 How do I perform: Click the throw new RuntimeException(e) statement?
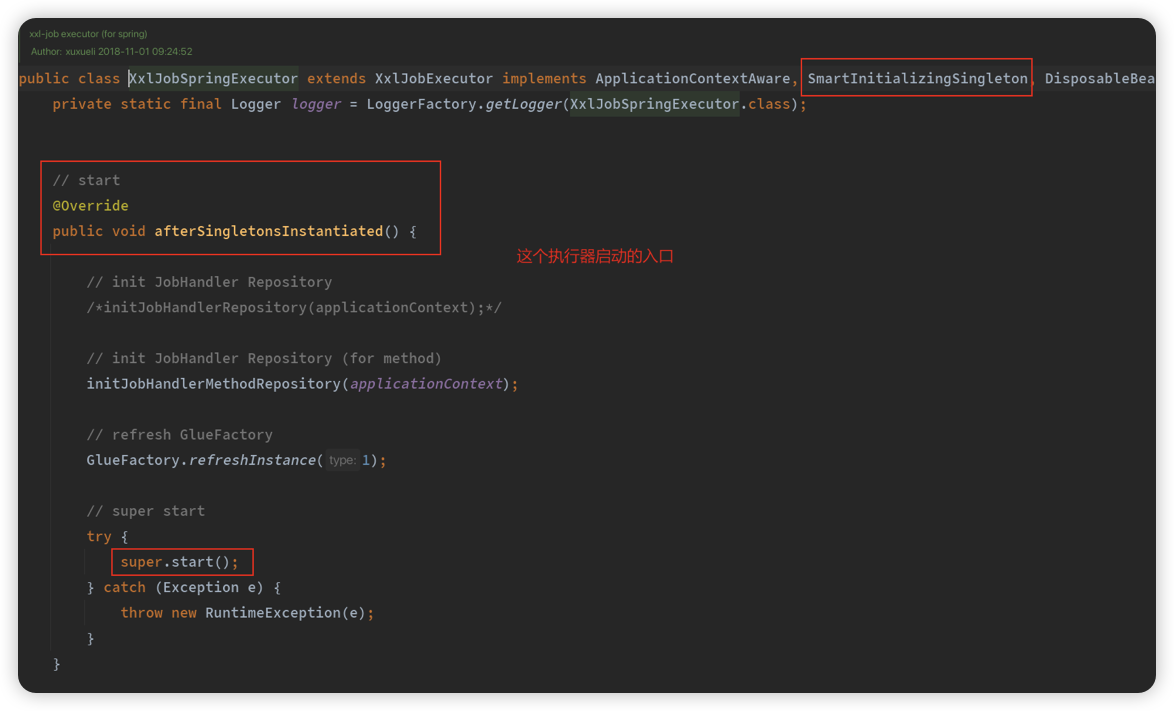pos(247,613)
